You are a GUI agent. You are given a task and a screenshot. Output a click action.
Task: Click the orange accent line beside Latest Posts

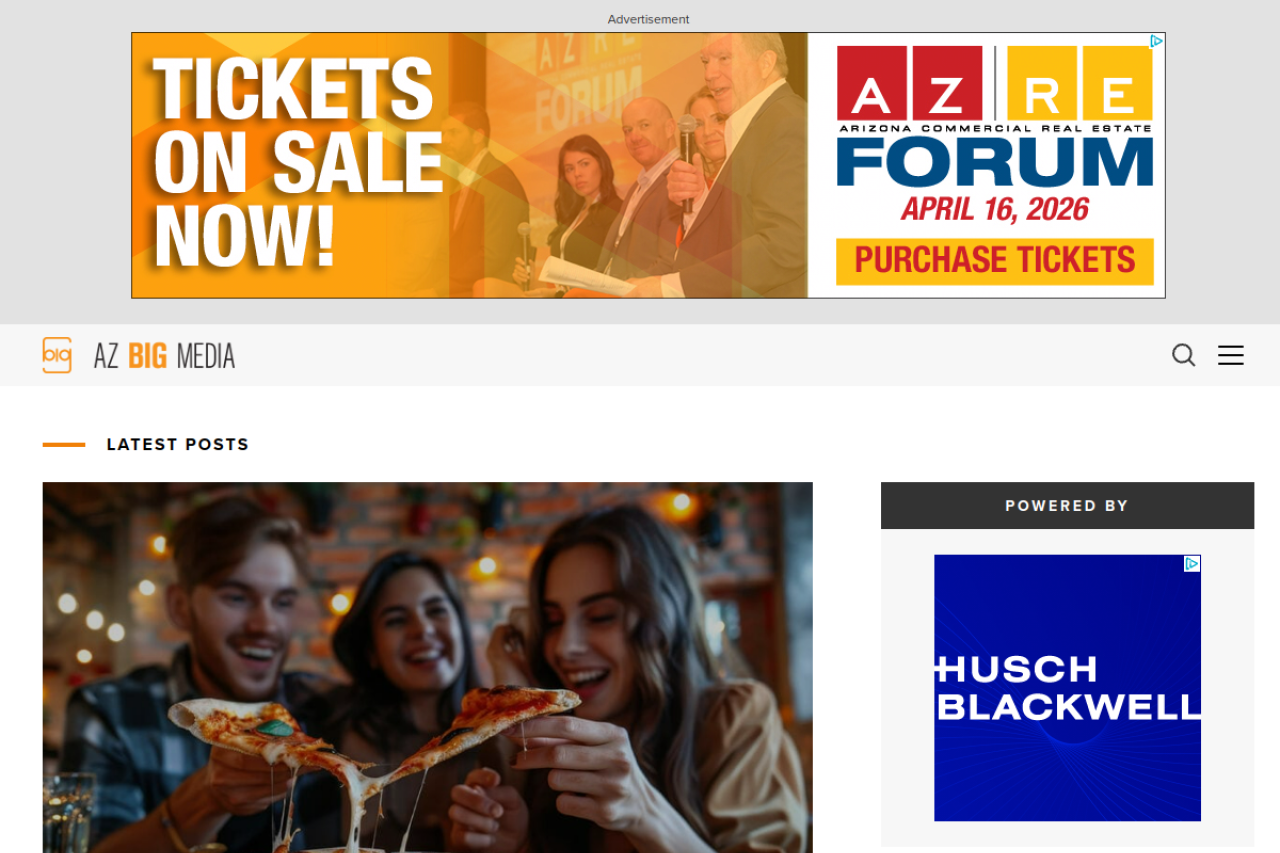(64, 444)
